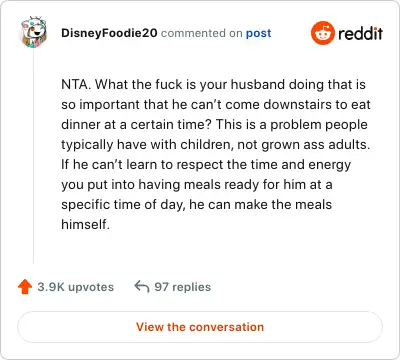400x360 pixels.
Task: Click the line starting 'specific time of day'
Action: (x=197, y=205)
